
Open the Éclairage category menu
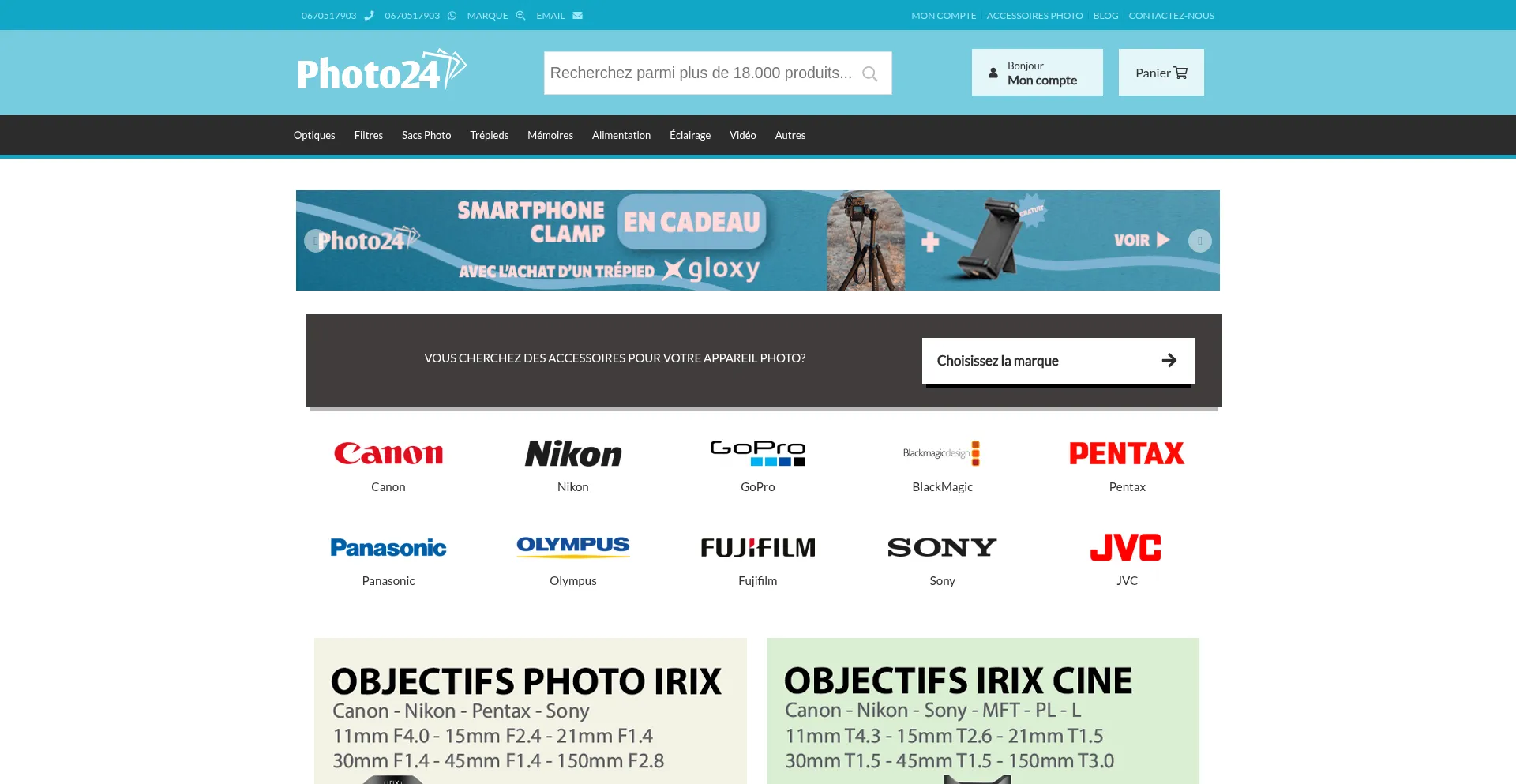[689, 135]
